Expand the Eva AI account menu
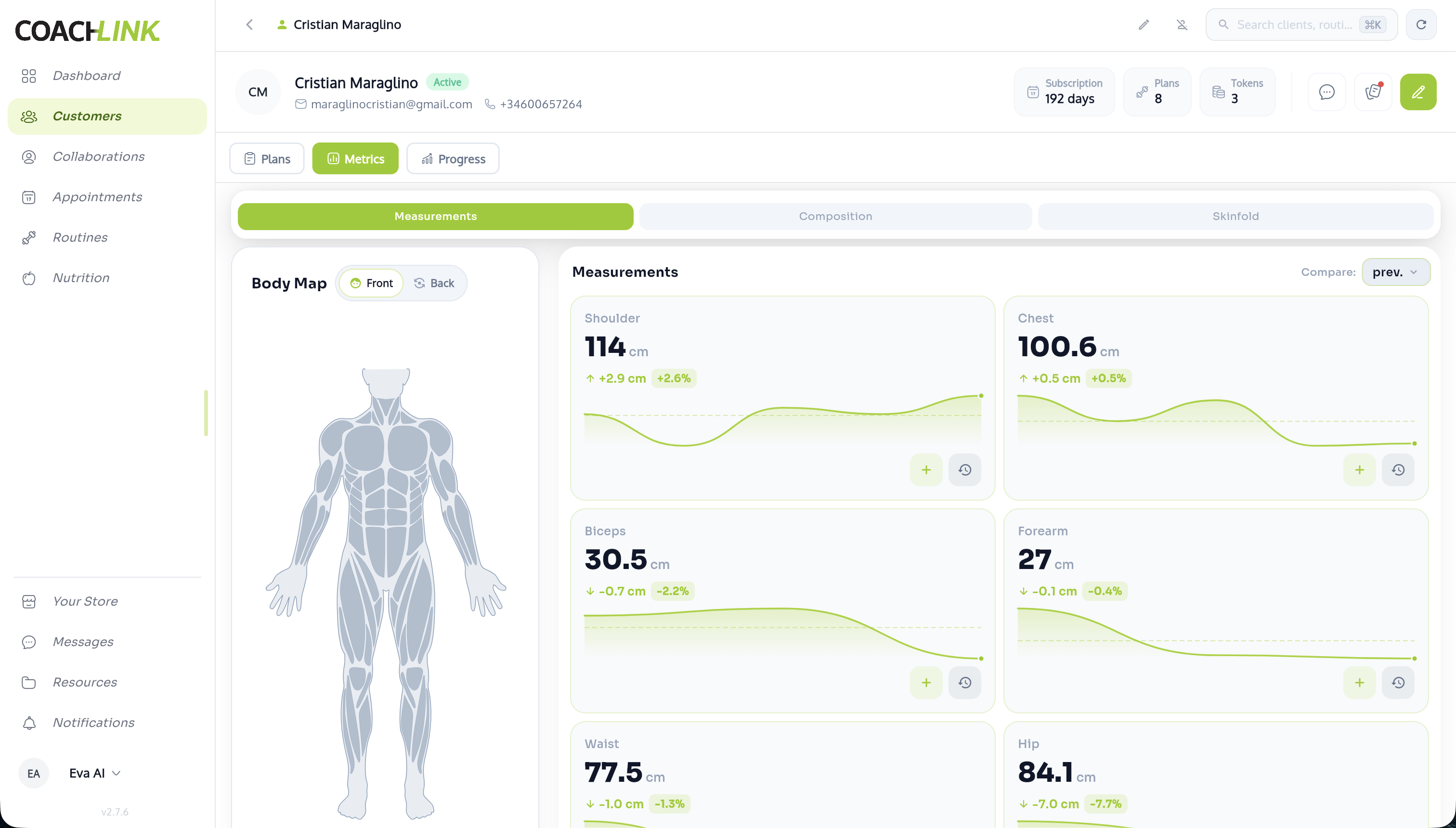Screen dimensions: 1456x828 94,774
